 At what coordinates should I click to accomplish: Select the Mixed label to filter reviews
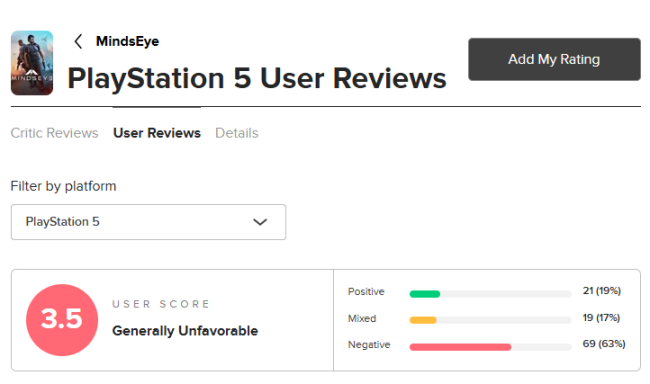(x=362, y=318)
